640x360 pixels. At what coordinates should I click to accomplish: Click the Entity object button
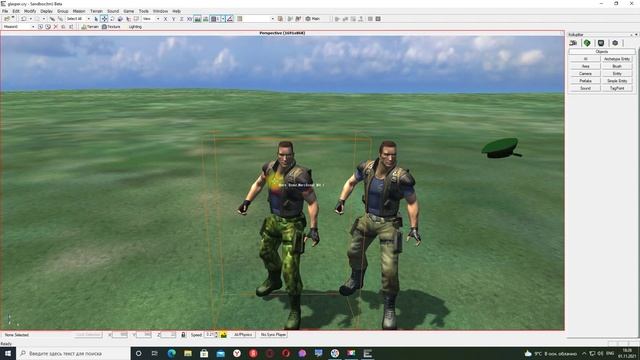[x=617, y=73]
